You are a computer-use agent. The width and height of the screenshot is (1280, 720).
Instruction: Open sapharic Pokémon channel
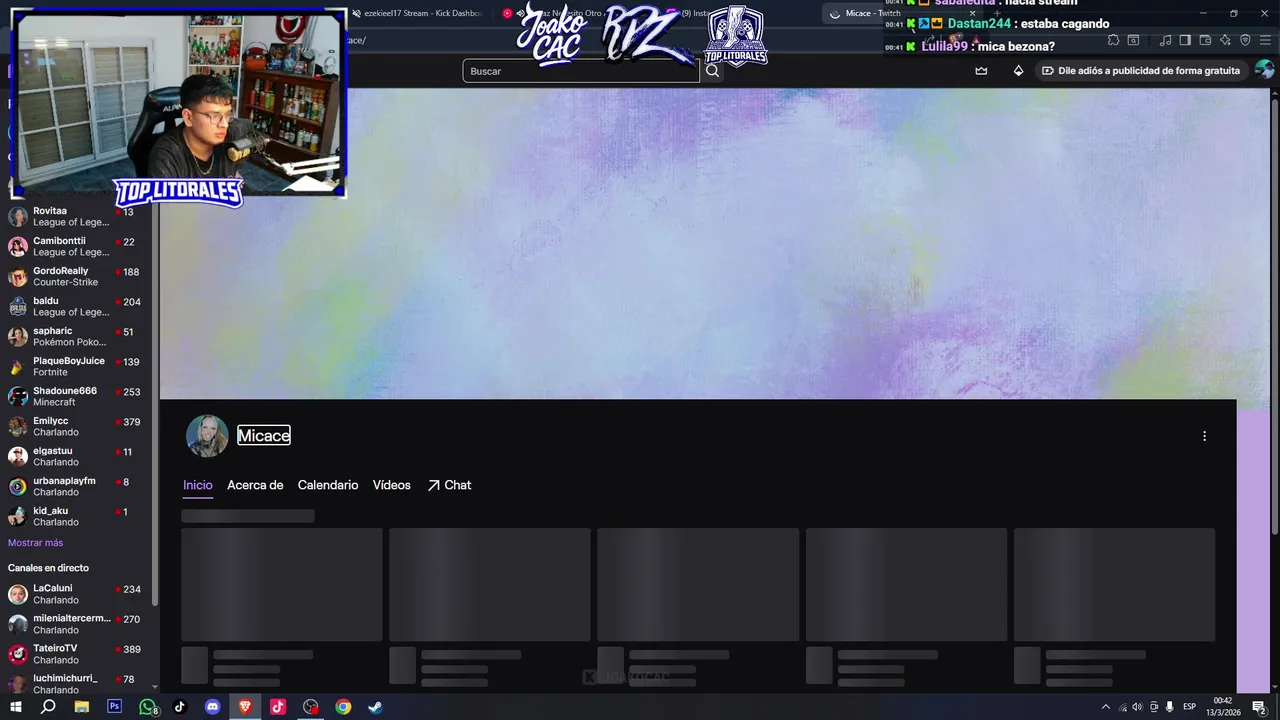pyautogui.click(x=75, y=337)
